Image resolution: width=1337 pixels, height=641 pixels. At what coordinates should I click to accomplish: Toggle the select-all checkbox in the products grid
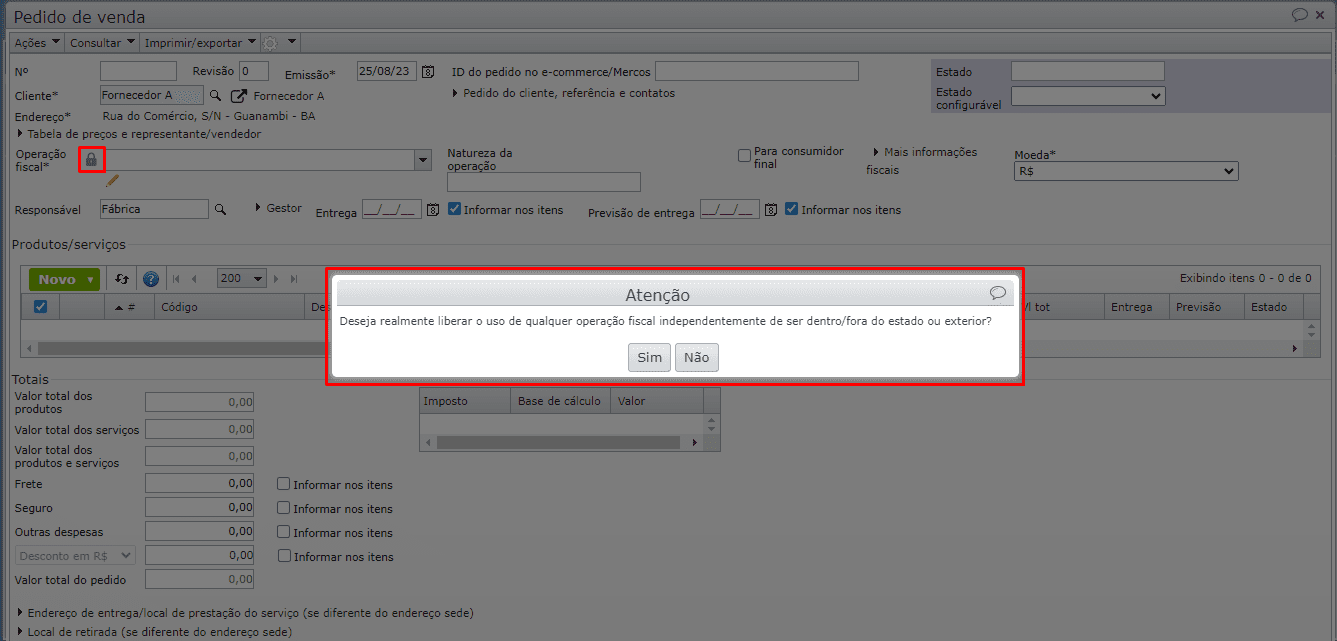click(41, 307)
